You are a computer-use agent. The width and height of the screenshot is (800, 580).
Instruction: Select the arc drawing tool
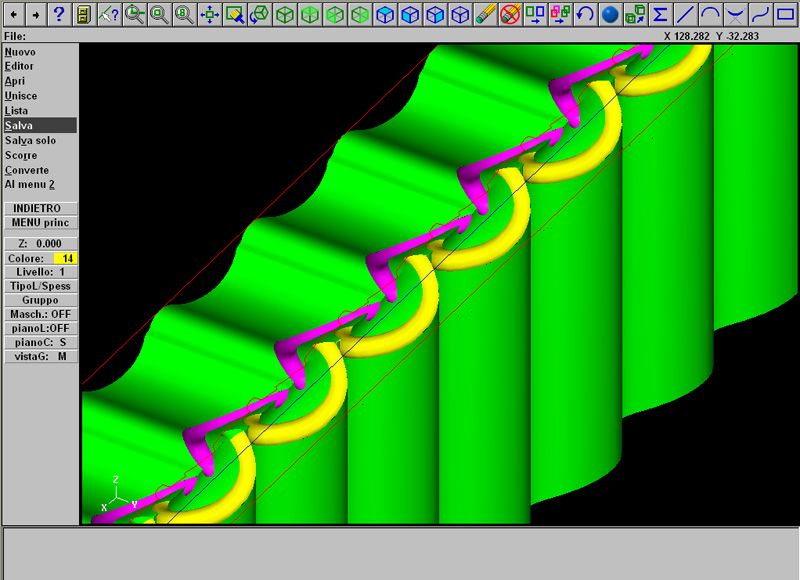pyautogui.click(x=710, y=15)
